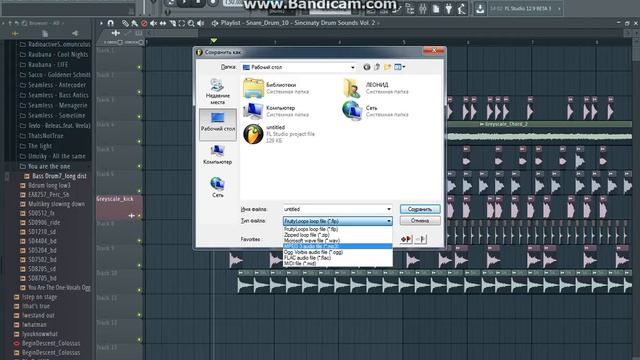Go up one folder level in dialog

click(x=377, y=67)
